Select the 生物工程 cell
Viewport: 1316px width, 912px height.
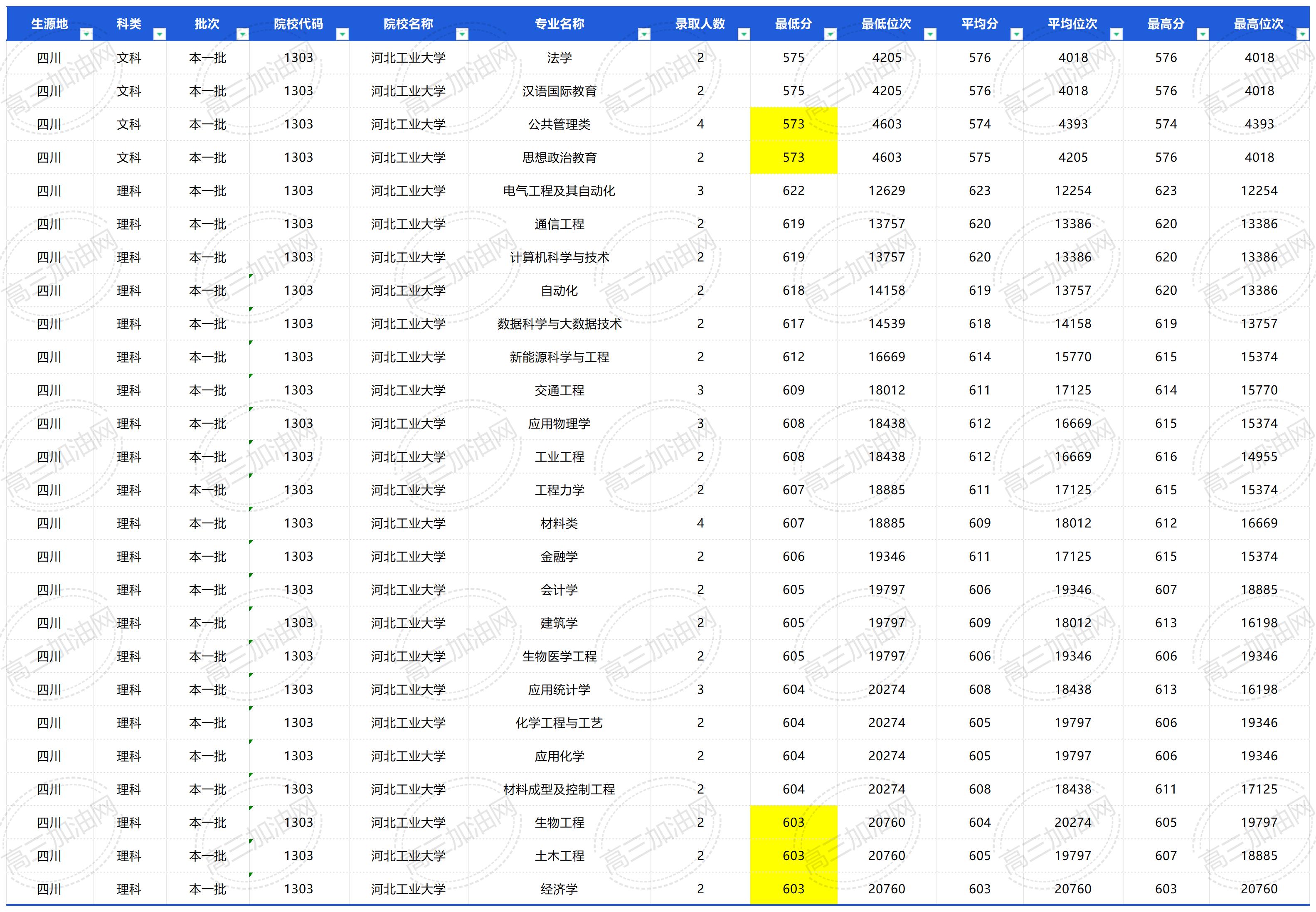pyautogui.click(x=559, y=822)
